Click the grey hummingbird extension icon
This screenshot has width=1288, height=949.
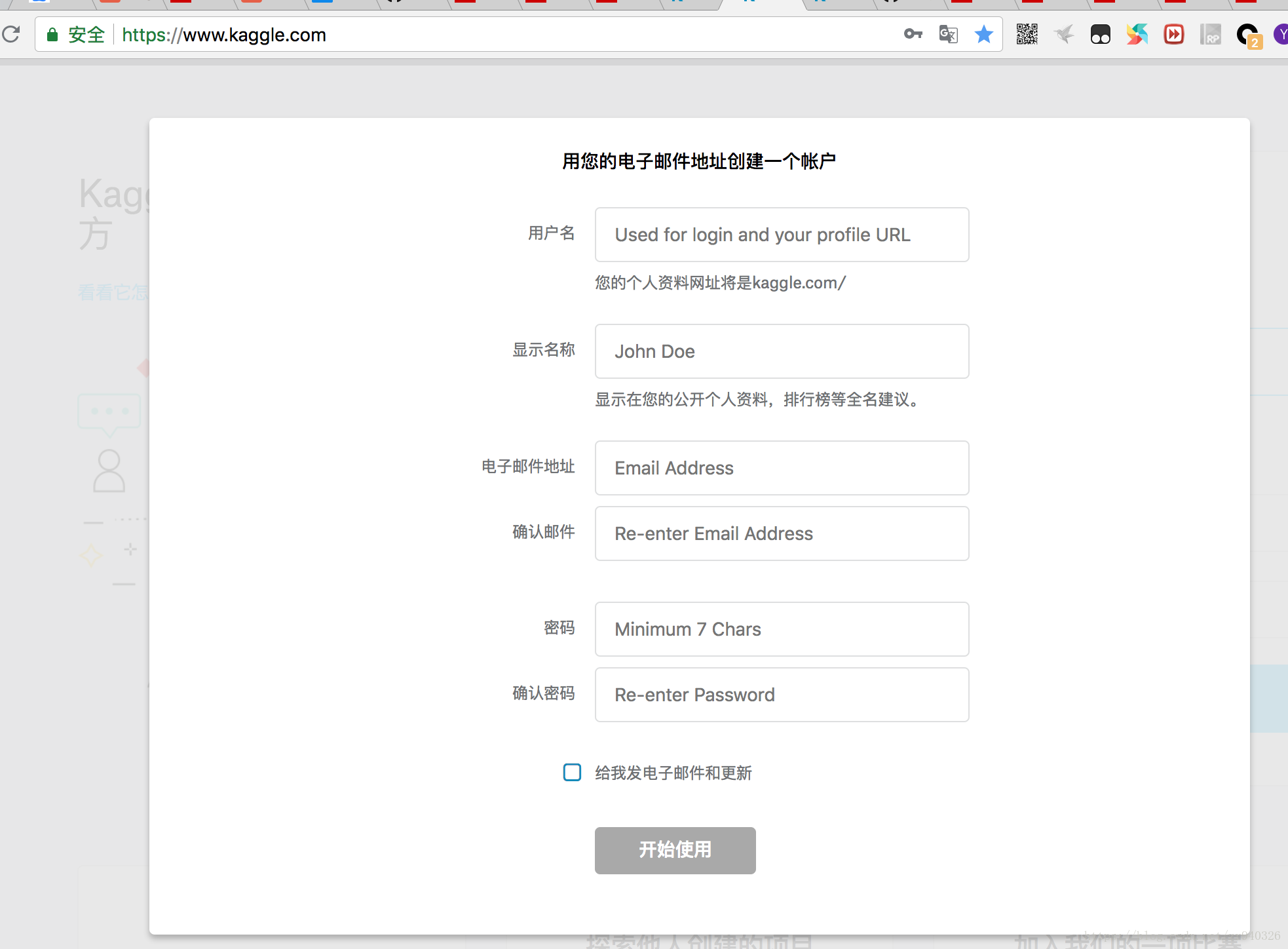coord(1064,34)
